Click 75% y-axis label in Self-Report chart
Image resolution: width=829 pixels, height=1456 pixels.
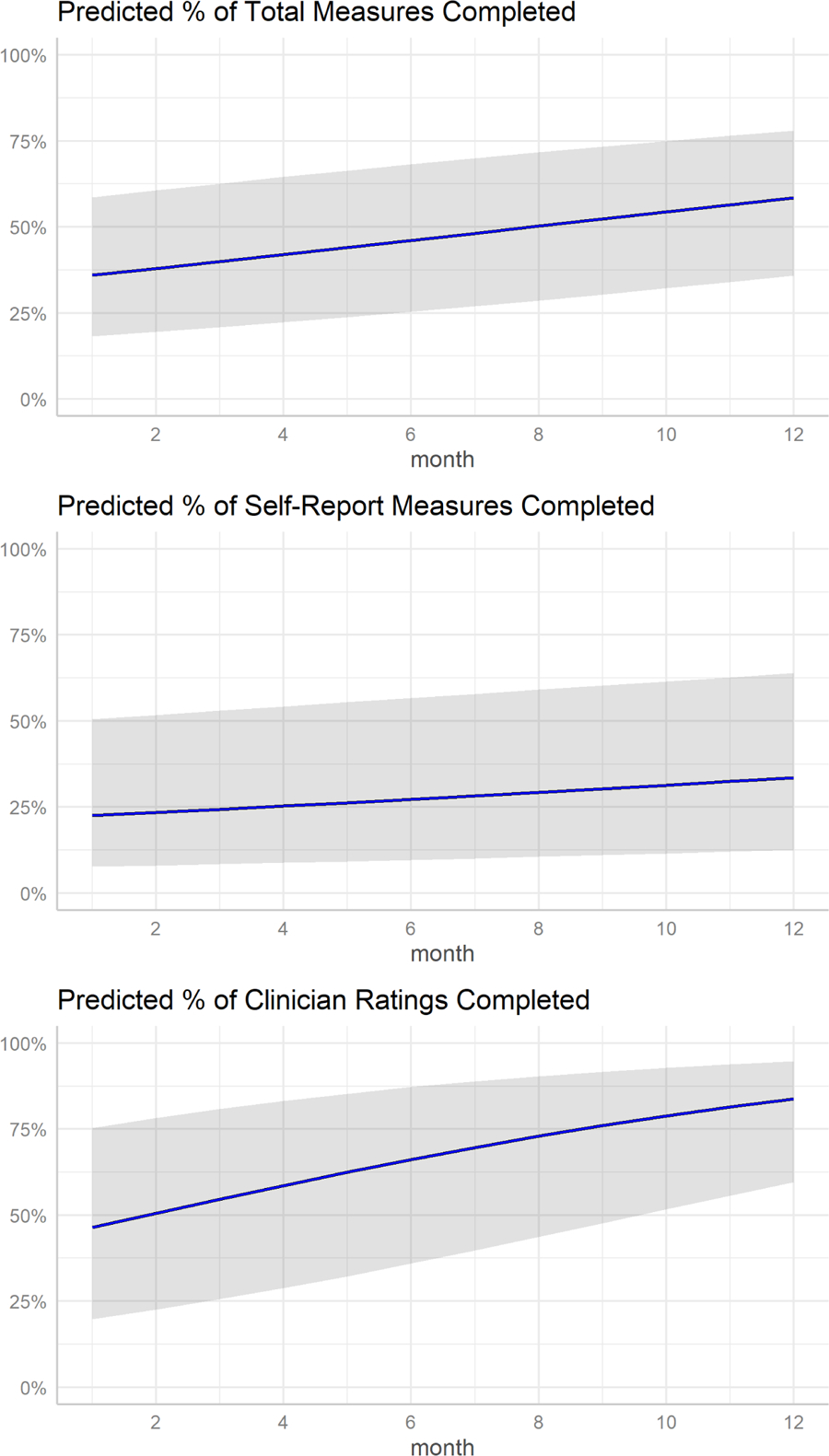tap(29, 636)
